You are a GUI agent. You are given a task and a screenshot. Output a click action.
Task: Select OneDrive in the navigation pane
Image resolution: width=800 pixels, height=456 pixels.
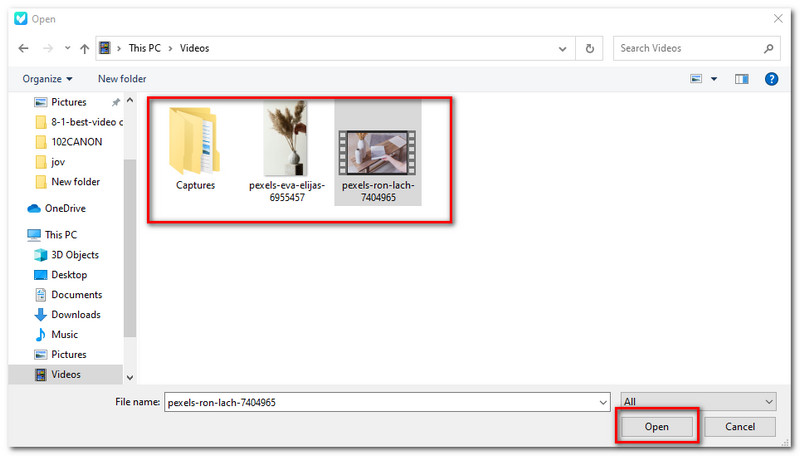pyautogui.click(x=65, y=208)
